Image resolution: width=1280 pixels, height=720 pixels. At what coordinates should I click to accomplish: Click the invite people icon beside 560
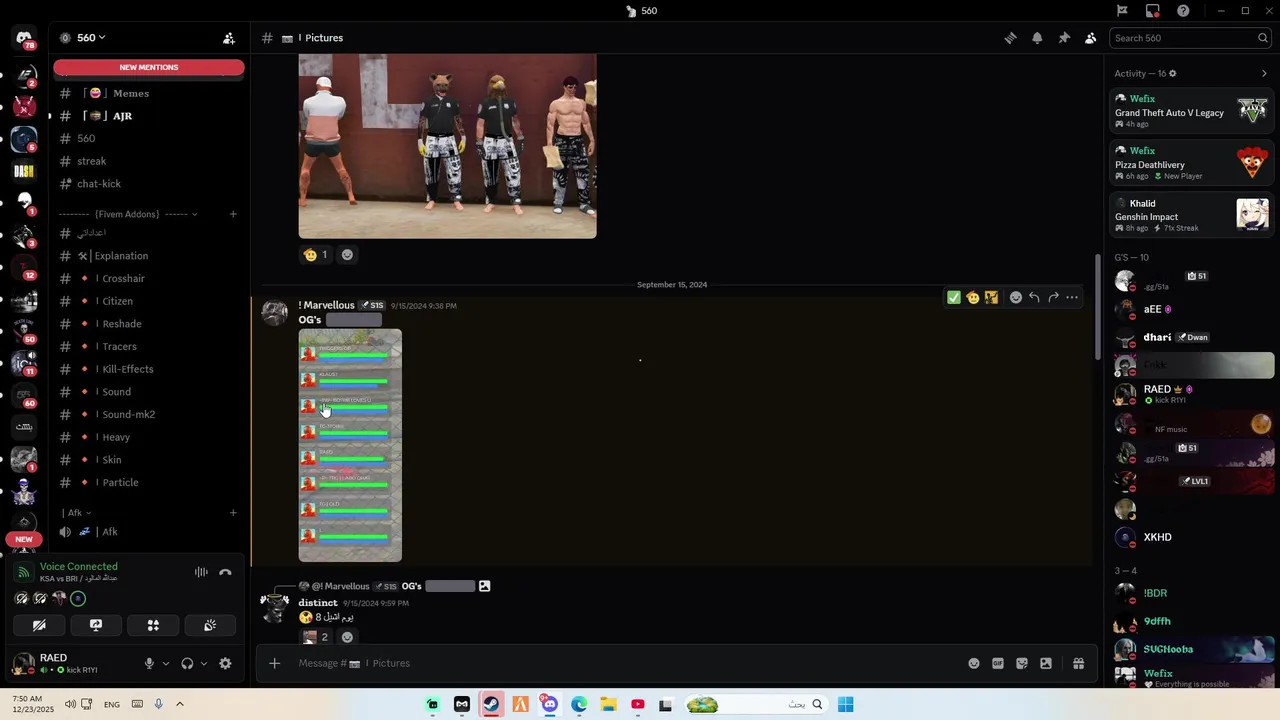pyautogui.click(x=229, y=38)
